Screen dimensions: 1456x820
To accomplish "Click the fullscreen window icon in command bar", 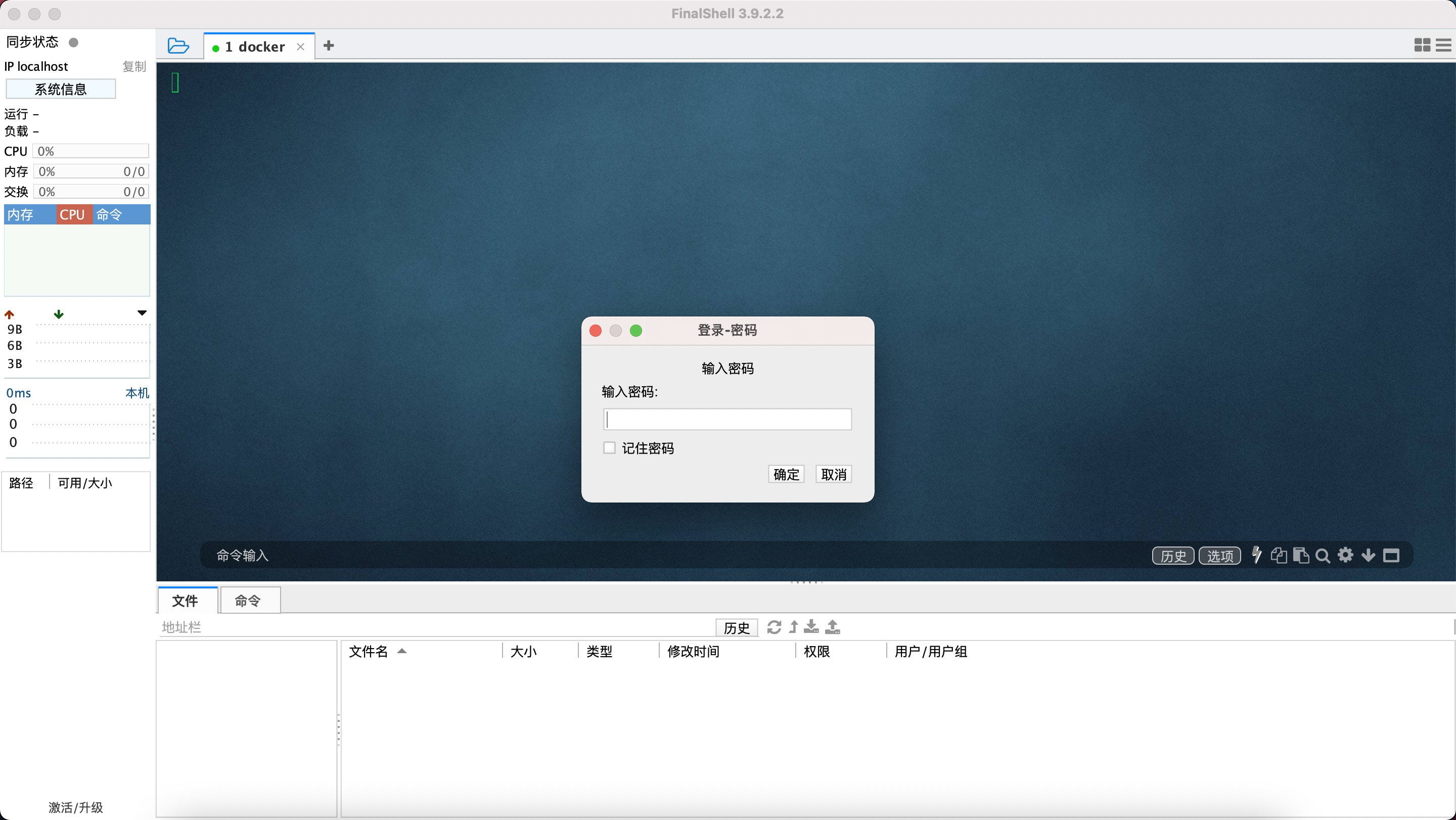I will pos(1391,556).
